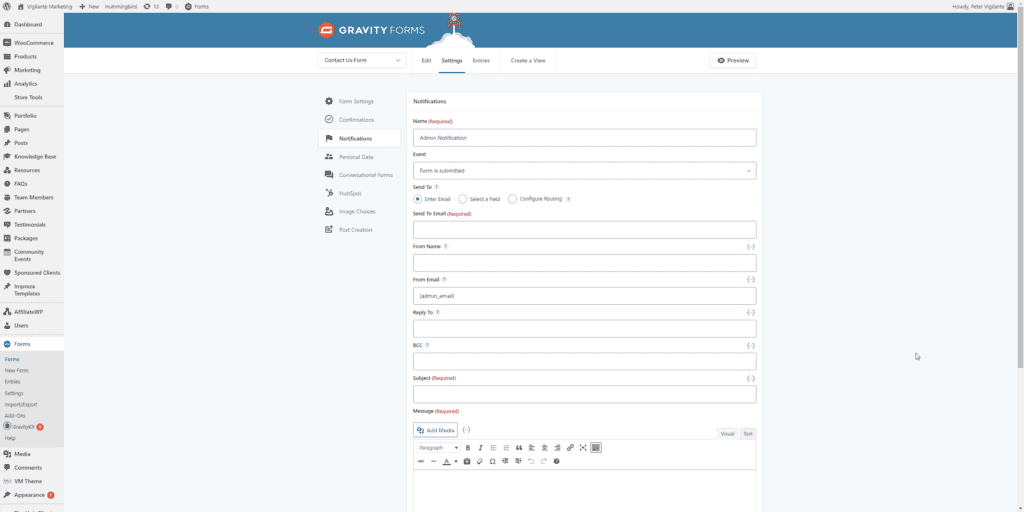Switch editor to the Text tab
1024x512 pixels.
coord(748,433)
